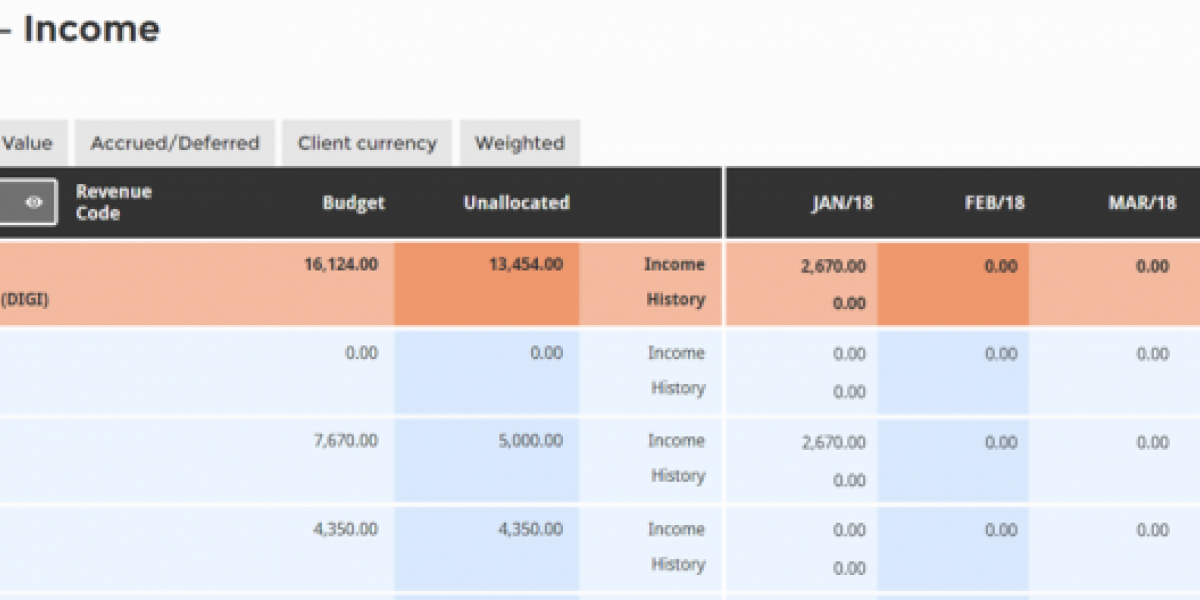
Task: Click the Income label in the orange row
Action: (x=674, y=264)
